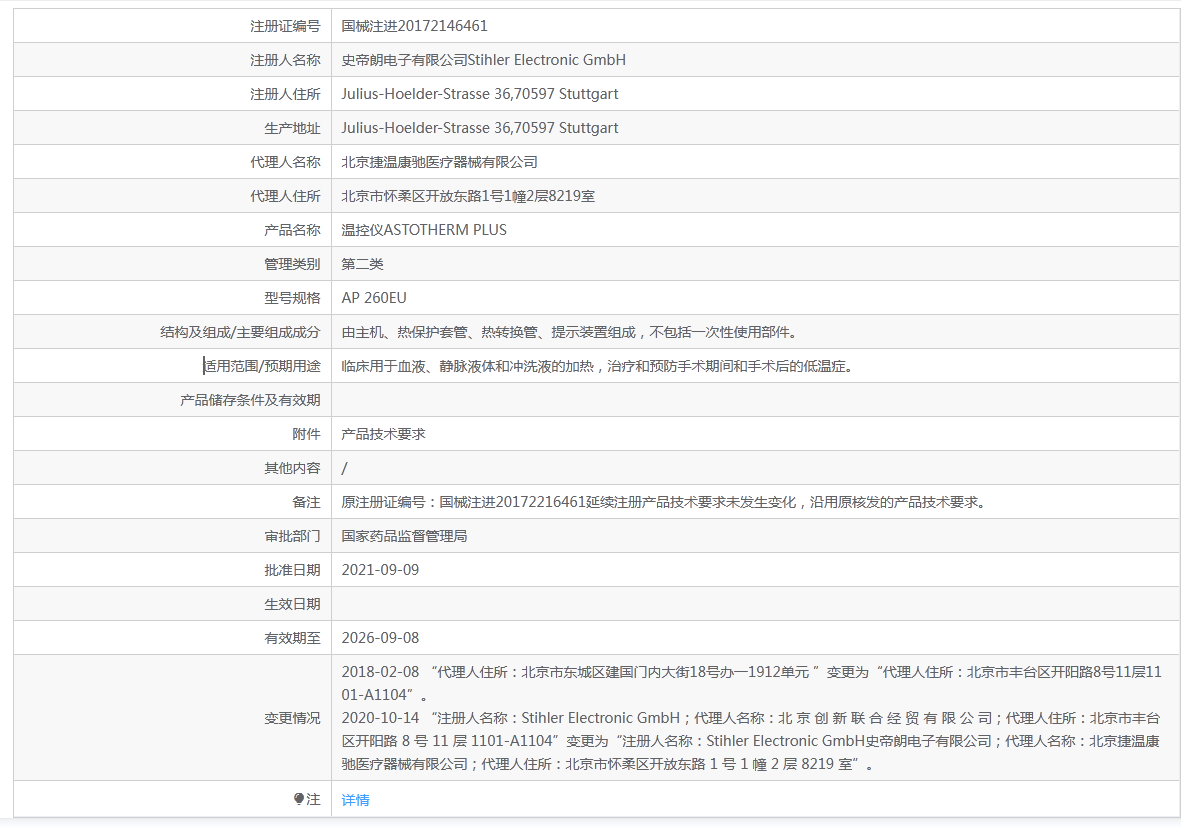Select product name 温控仪ASTOTHERM PLUS
Screen dimensions: 1181x827
click(423, 230)
